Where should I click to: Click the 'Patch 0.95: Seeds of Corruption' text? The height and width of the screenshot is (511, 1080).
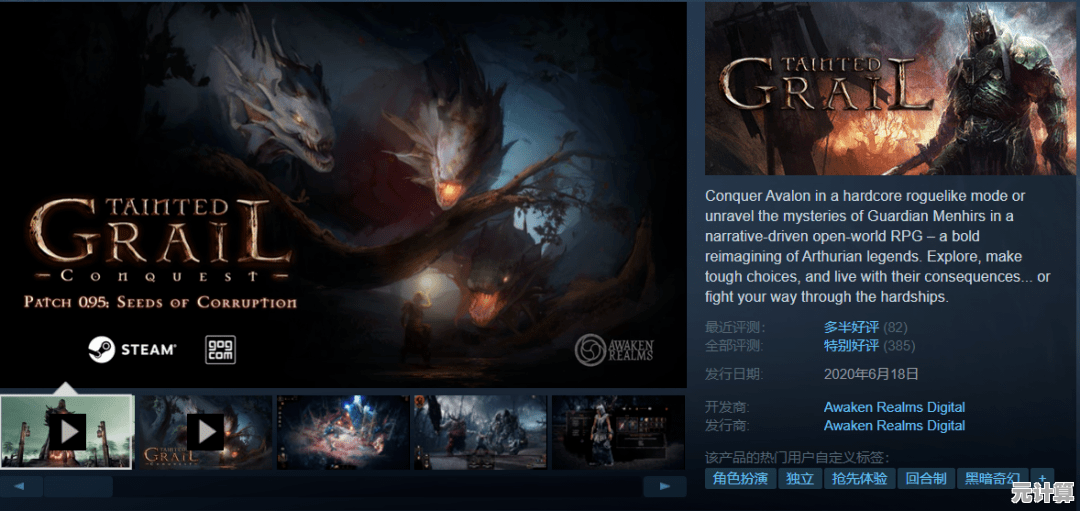tap(160, 302)
